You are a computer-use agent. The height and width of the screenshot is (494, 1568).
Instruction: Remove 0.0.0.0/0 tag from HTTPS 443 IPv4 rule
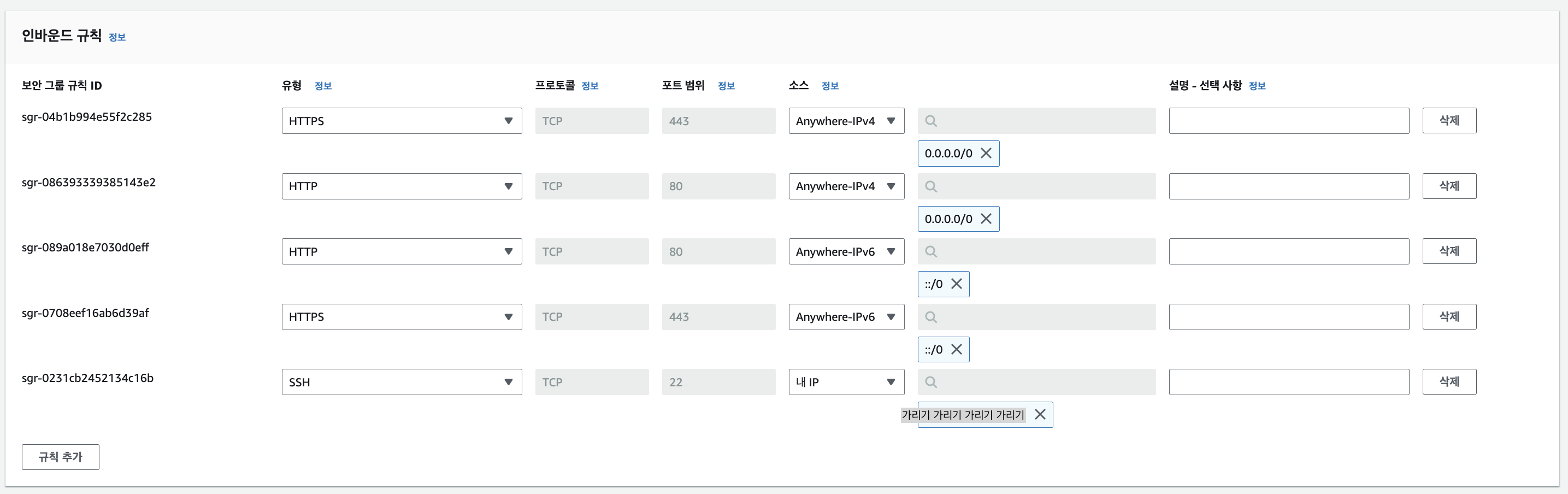[x=986, y=154]
